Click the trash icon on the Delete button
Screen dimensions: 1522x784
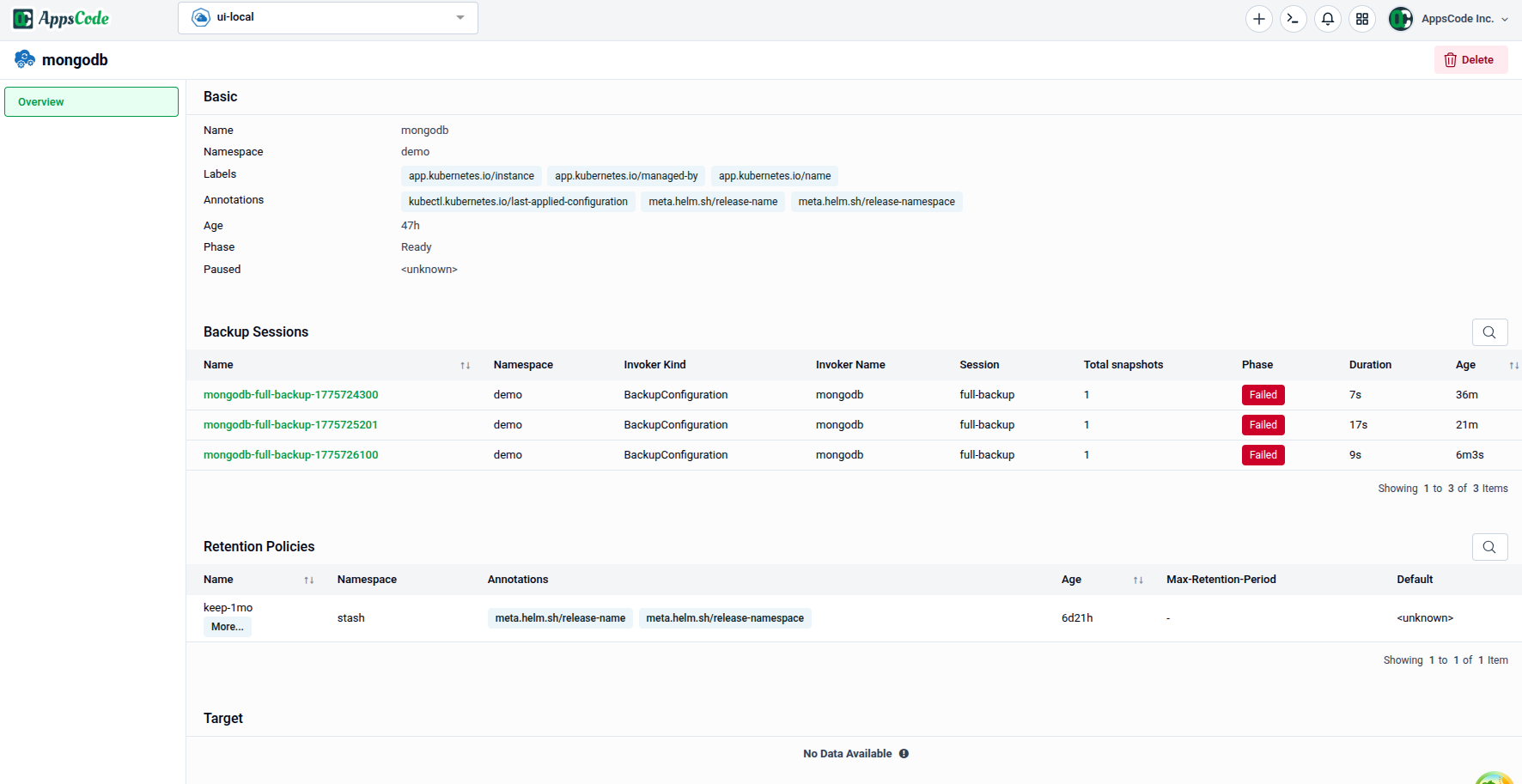tap(1451, 59)
